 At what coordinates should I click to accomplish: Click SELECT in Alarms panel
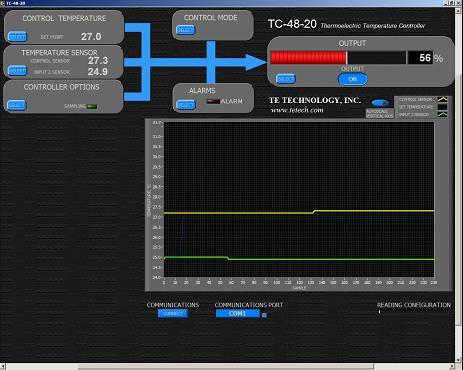tap(185, 105)
